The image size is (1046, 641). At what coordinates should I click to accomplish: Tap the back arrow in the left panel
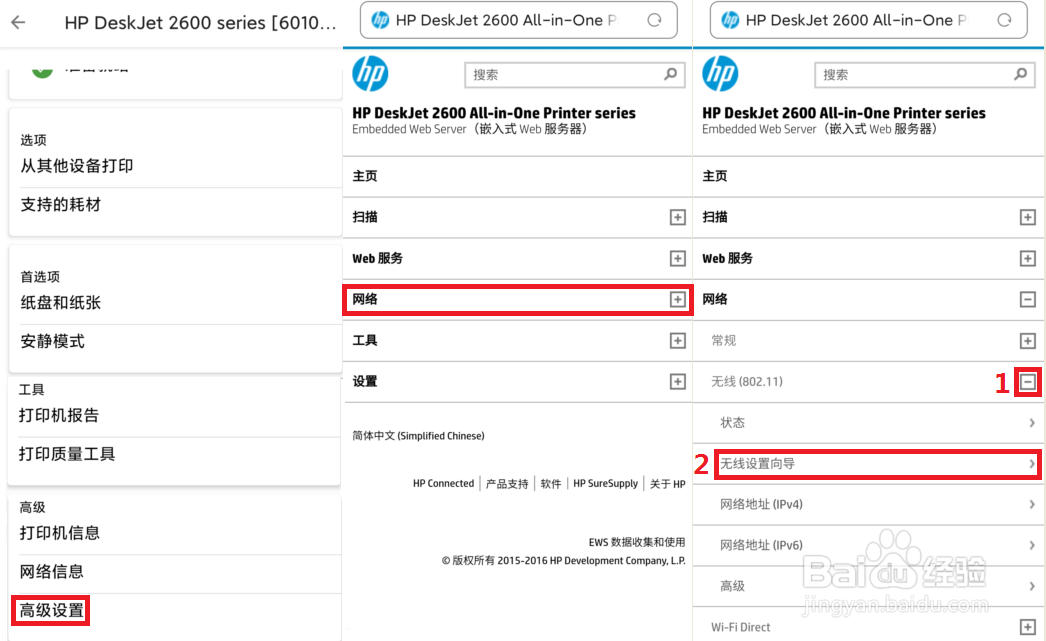tap(18, 23)
